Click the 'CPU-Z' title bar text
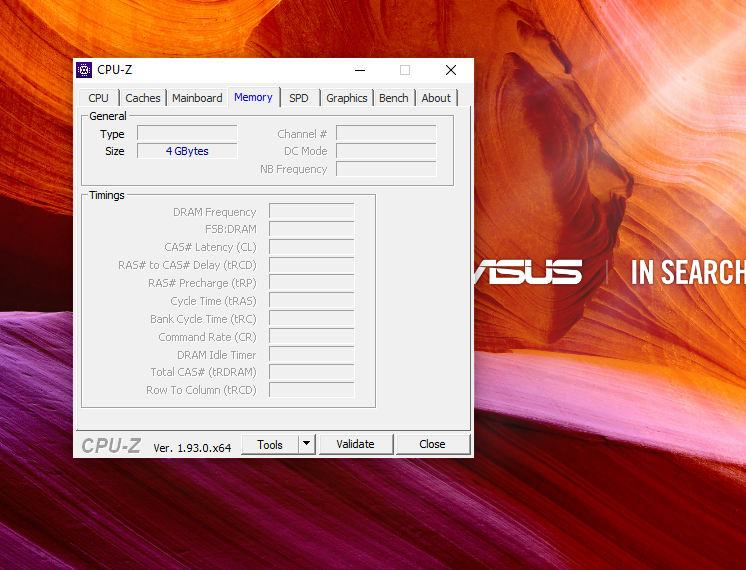 115,70
